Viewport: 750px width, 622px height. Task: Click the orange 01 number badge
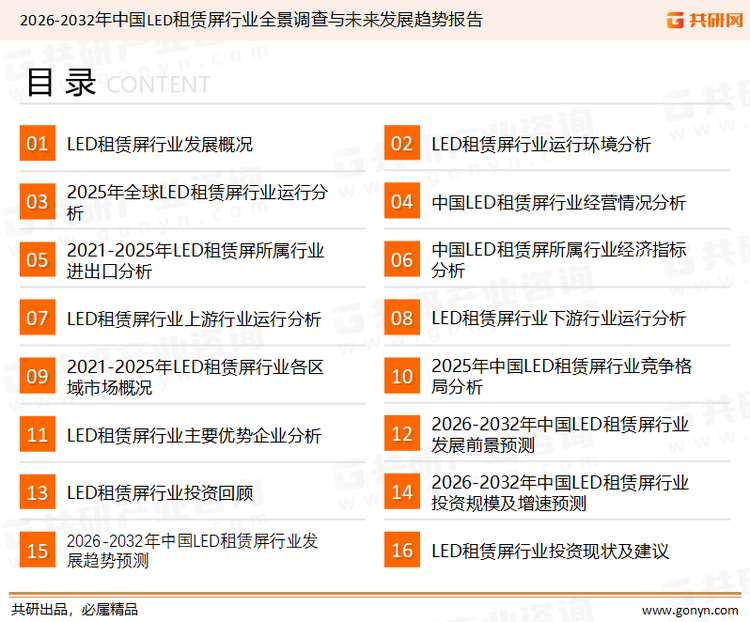point(37,144)
